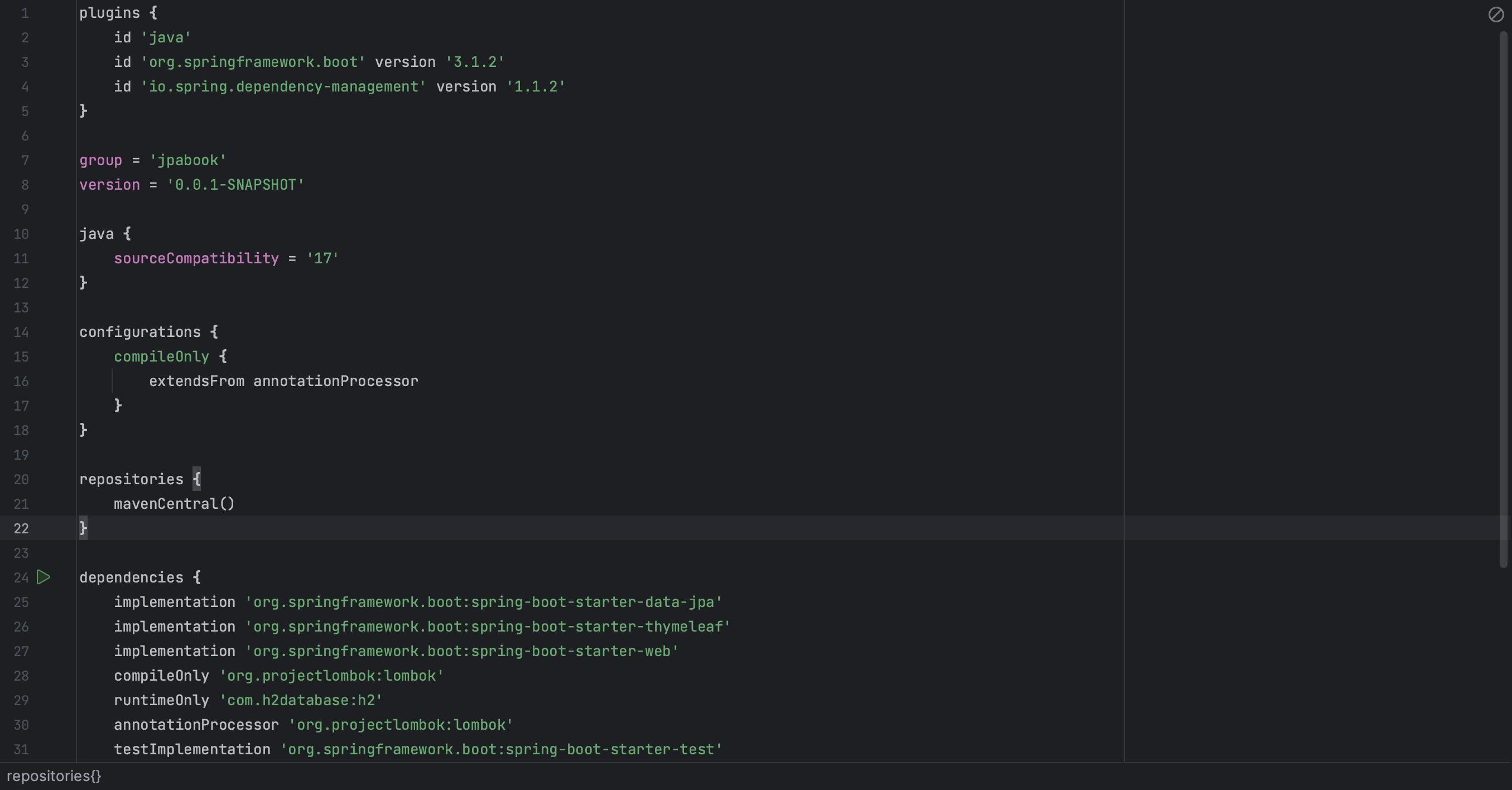The image size is (1512, 790).
Task: Click the vertical editor scrollbar
Action: 1503,300
